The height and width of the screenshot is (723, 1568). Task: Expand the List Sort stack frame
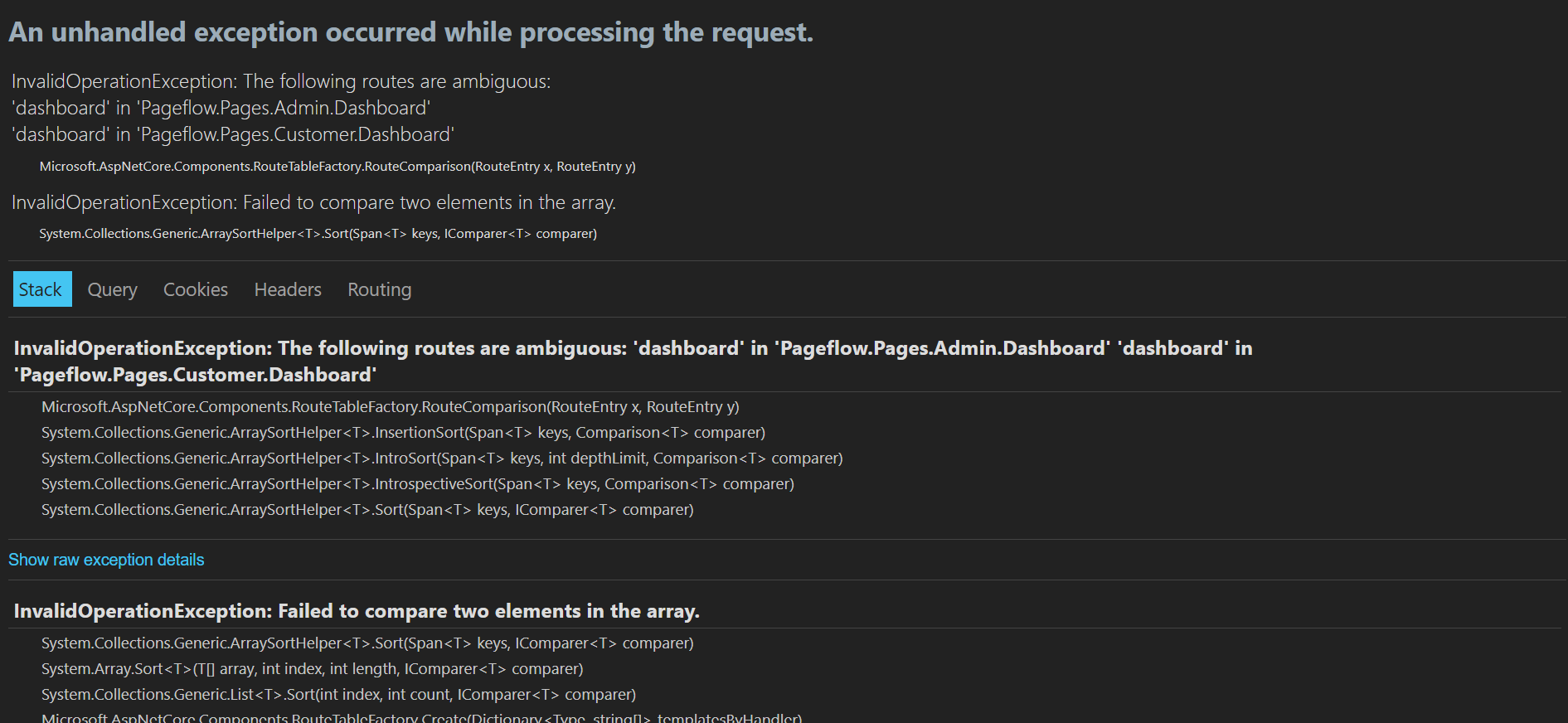point(338,694)
